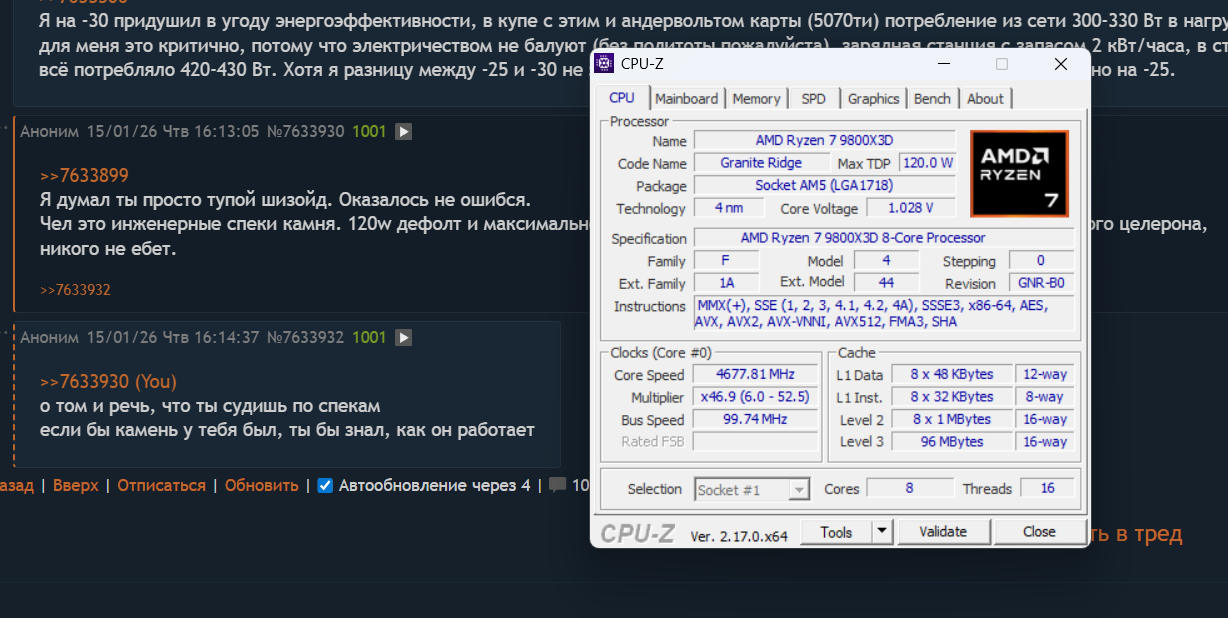
Task: Open the Tools button dropdown arrow
Action: click(x=881, y=532)
